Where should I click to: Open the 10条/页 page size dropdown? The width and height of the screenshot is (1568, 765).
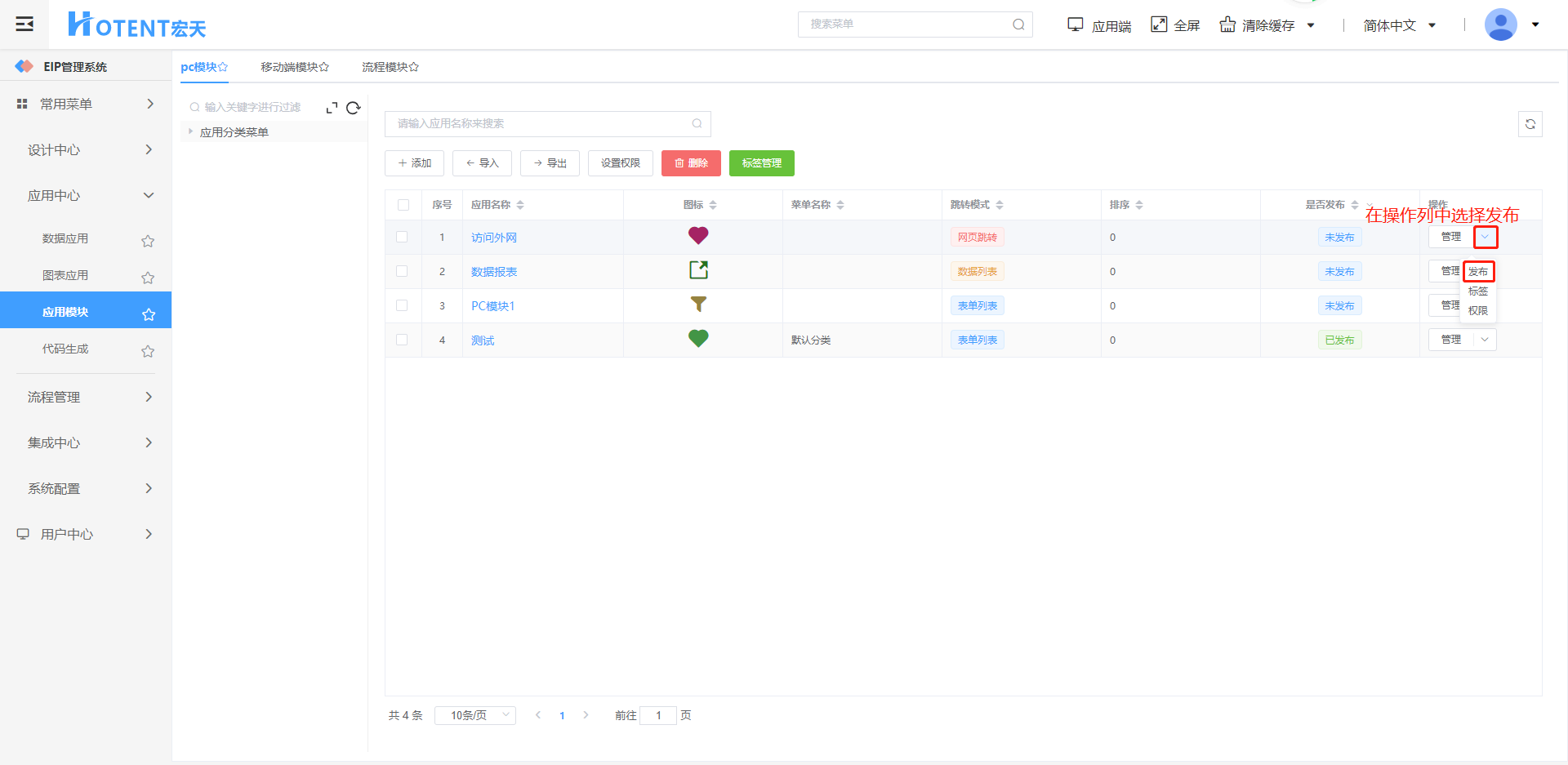click(x=474, y=715)
